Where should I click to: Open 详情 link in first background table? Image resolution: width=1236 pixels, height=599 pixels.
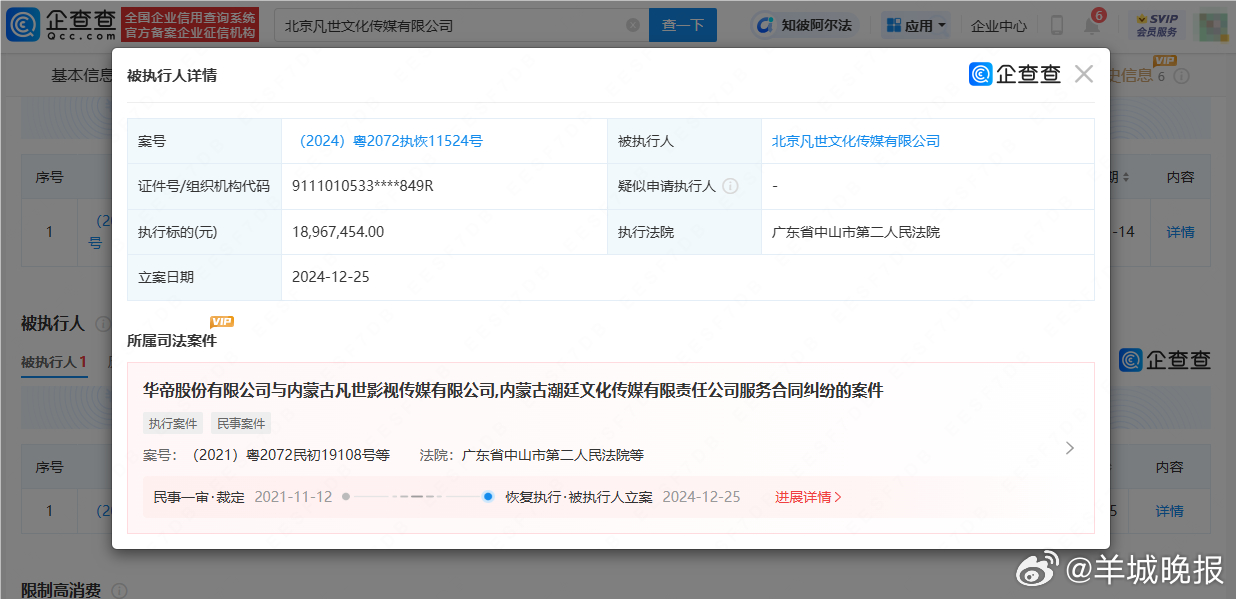pos(1181,232)
